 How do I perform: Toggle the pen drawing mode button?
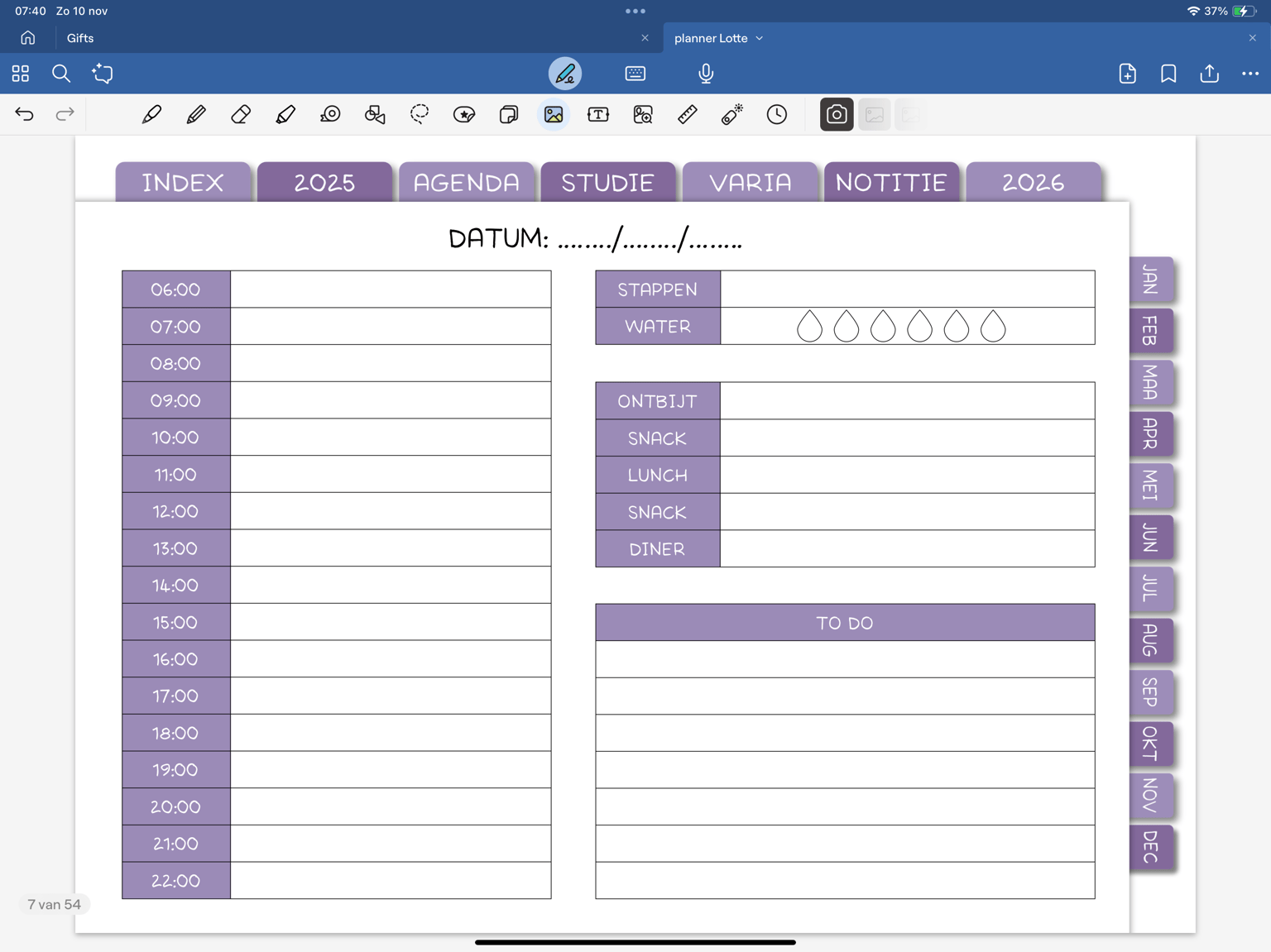(x=565, y=74)
